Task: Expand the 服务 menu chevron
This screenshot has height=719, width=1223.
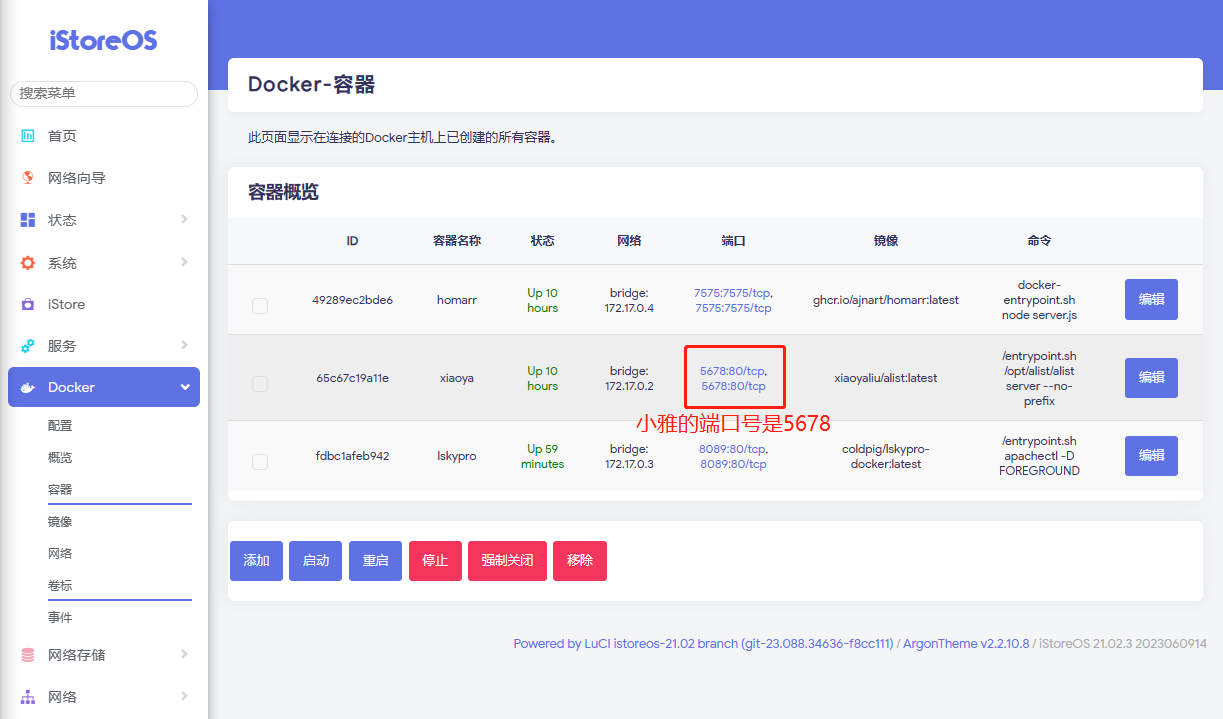Action: click(185, 345)
